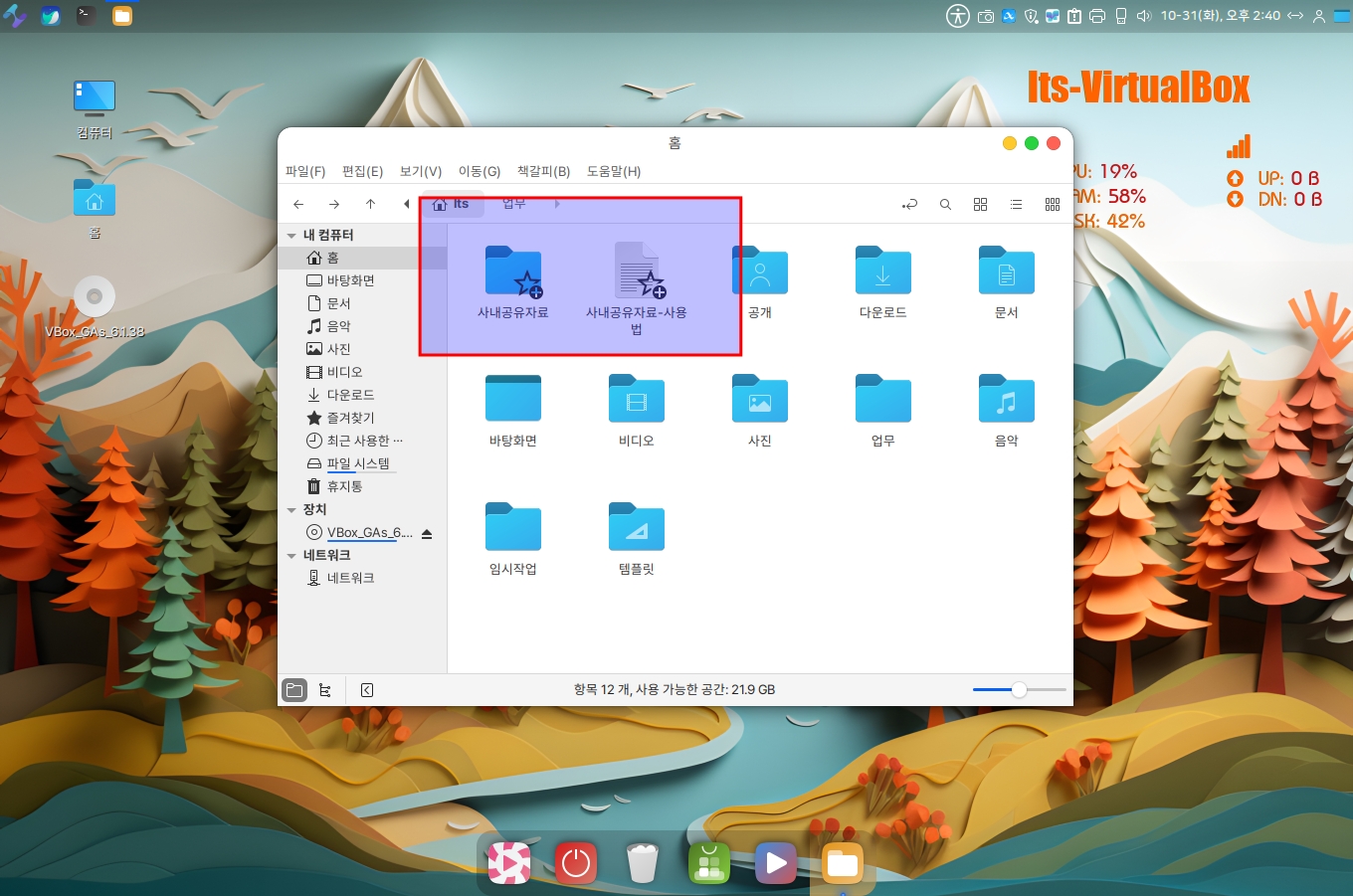
Task: Open the 파일(F) menu
Action: 305,171
